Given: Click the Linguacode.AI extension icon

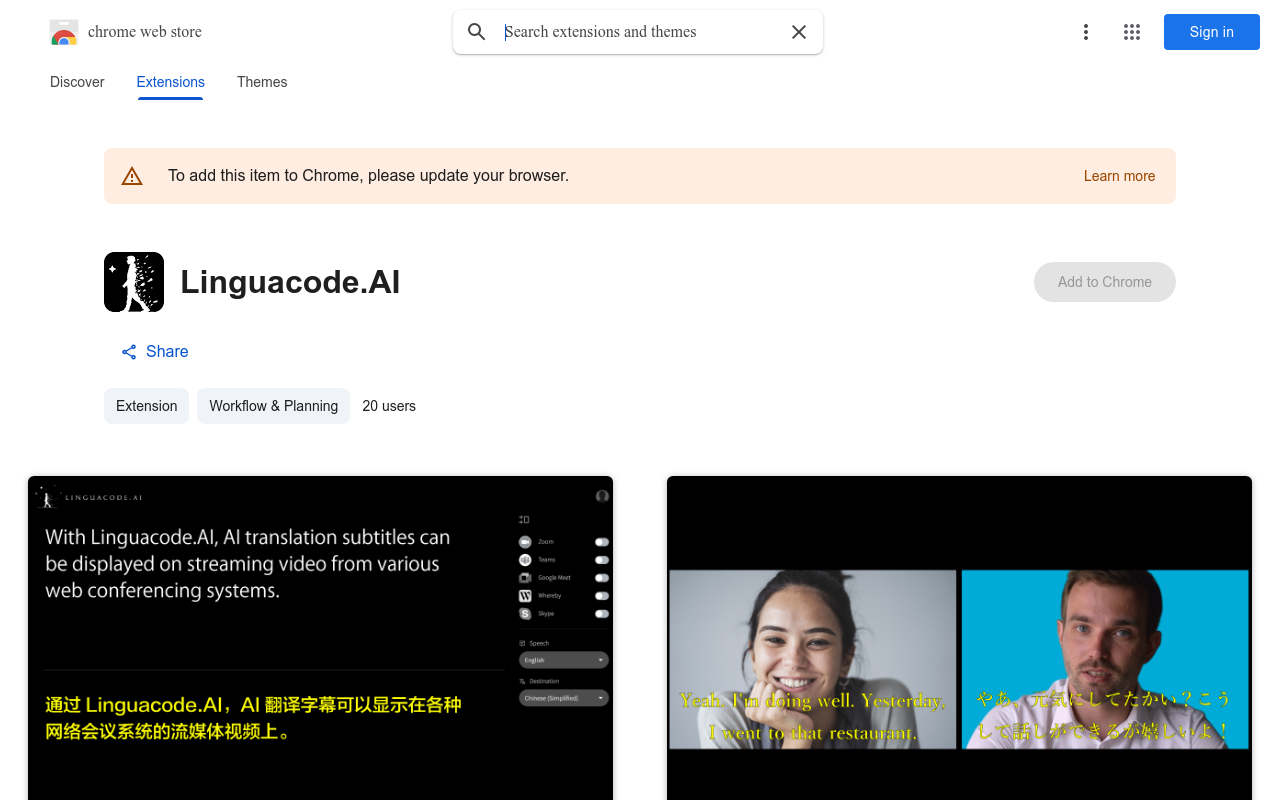Looking at the screenshot, I should [134, 282].
